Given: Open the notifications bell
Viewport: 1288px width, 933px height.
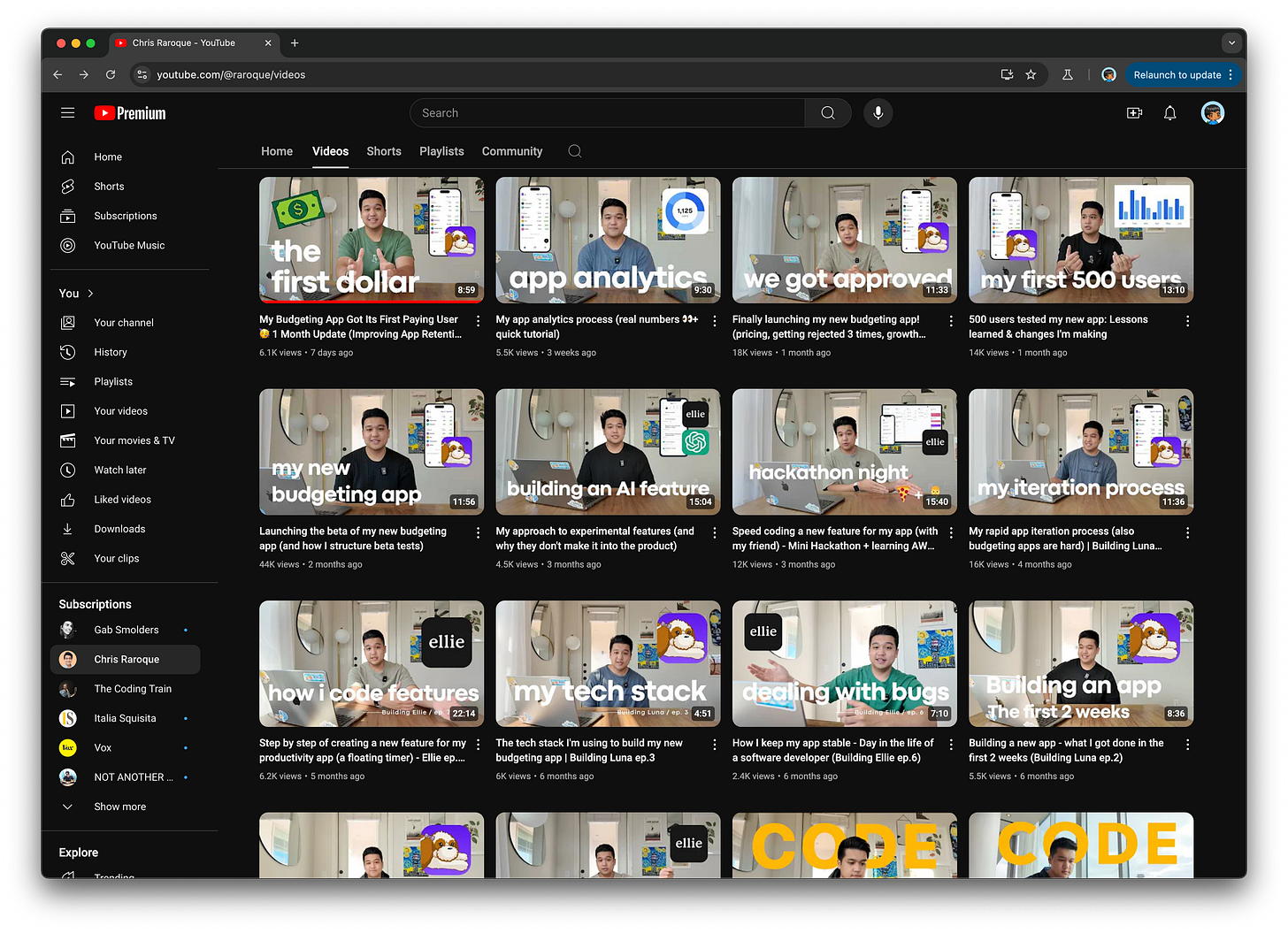Looking at the screenshot, I should point(1169,113).
